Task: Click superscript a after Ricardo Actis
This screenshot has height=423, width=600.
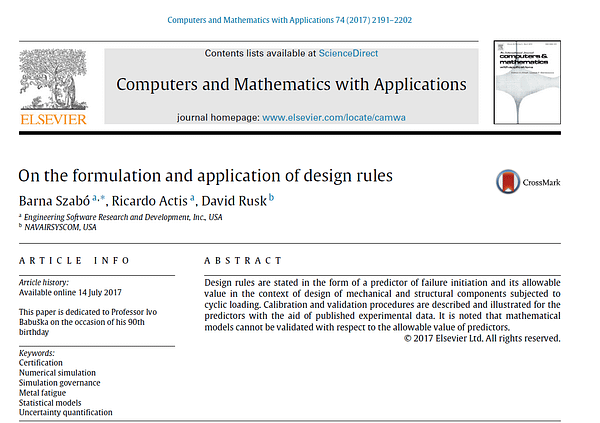Action: [192, 198]
